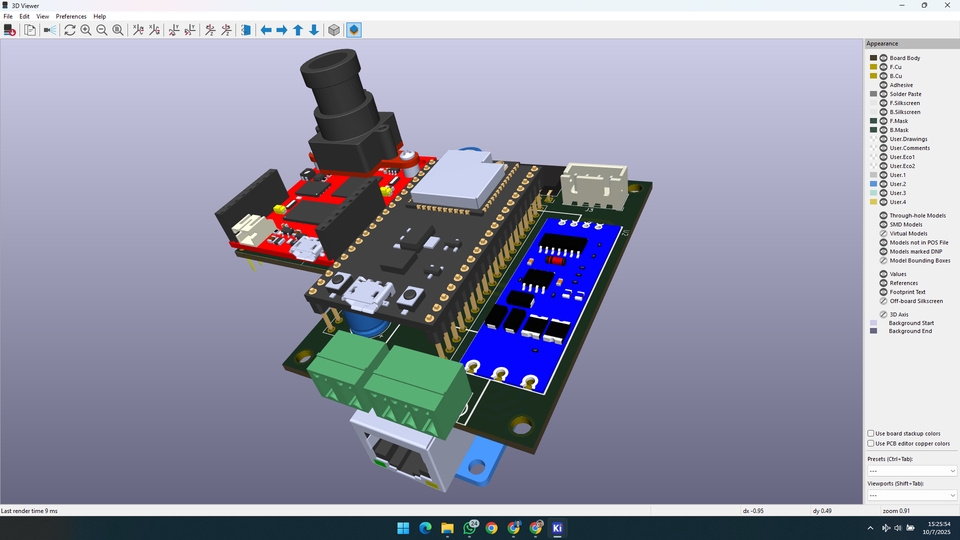Click the Zoom out magnifier icon
960x540 pixels.
tap(102, 30)
